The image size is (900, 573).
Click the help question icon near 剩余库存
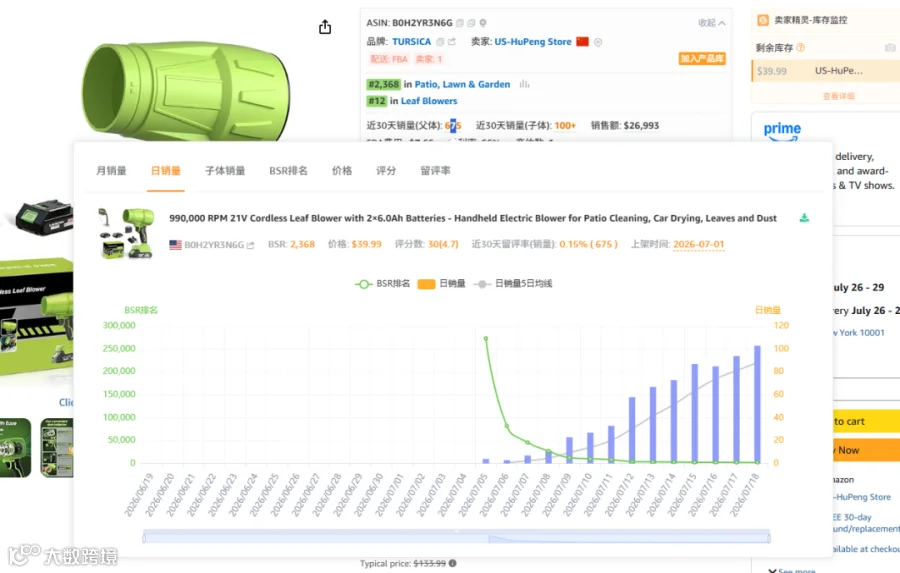click(801, 48)
